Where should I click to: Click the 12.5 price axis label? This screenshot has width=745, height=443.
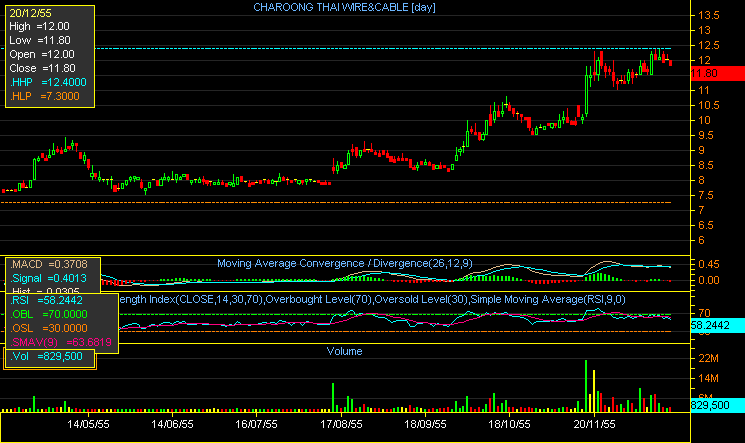coord(708,46)
